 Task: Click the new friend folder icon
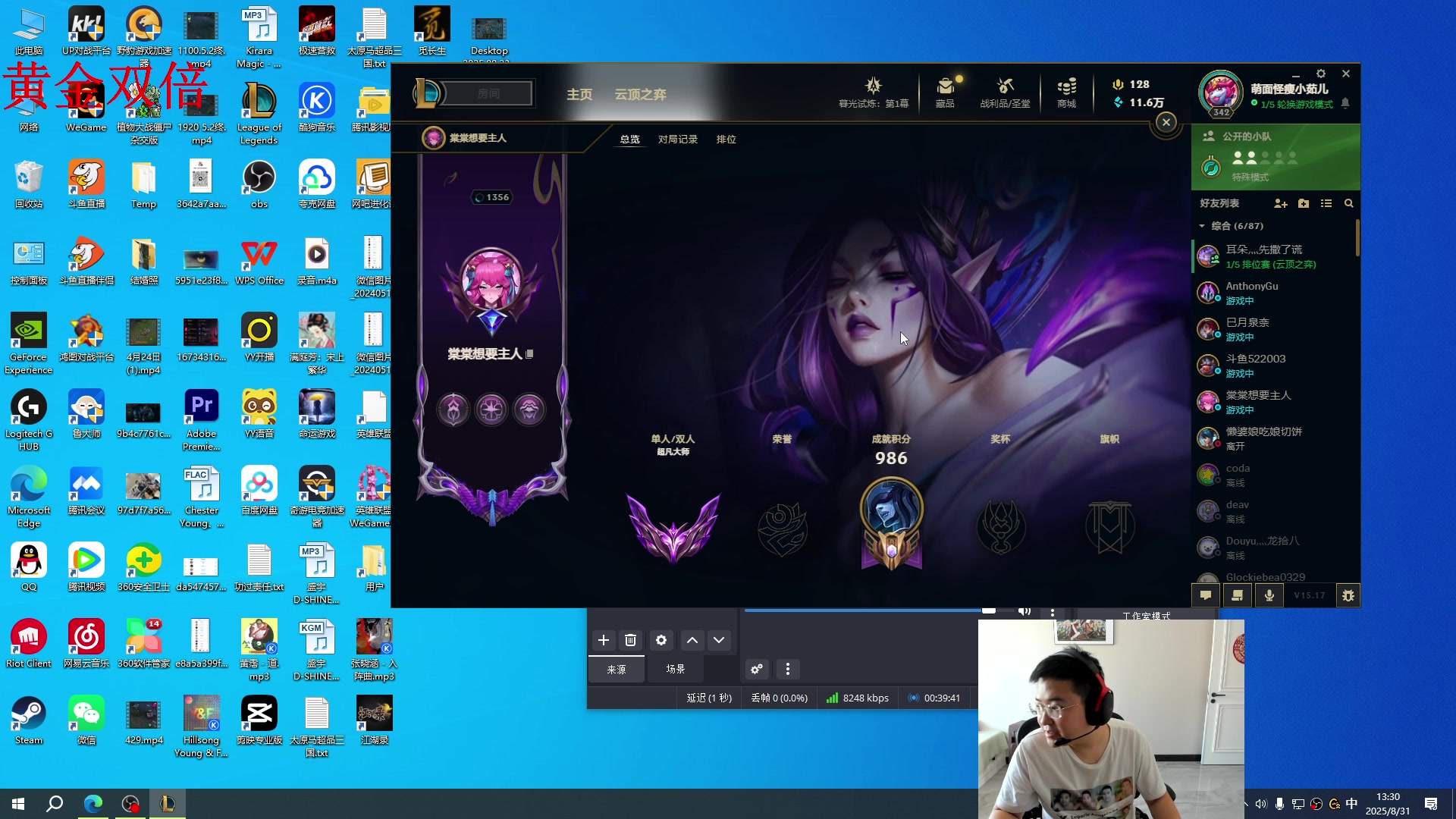click(x=1304, y=203)
